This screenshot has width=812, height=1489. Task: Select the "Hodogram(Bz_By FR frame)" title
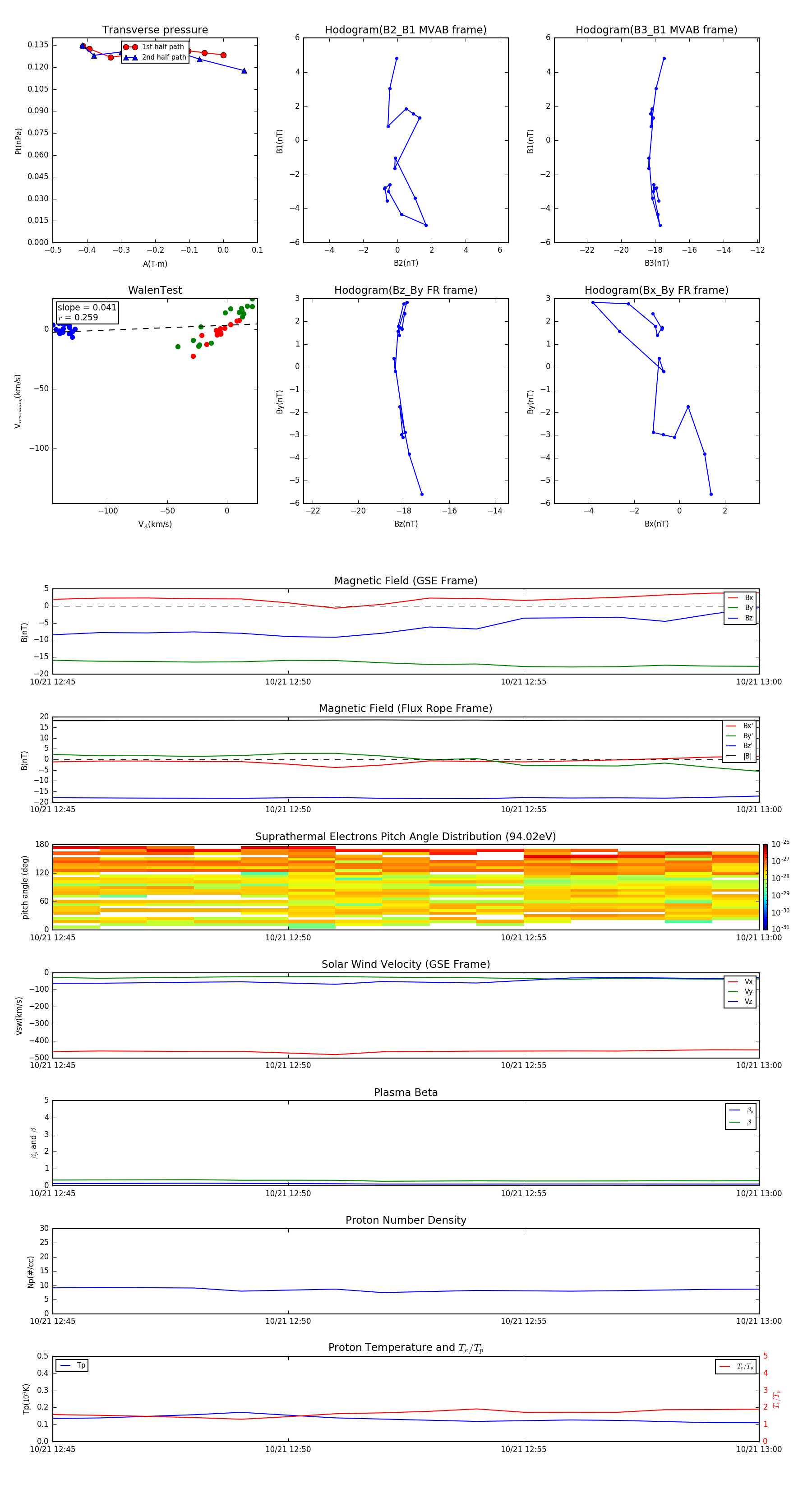pyautogui.click(x=406, y=290)
